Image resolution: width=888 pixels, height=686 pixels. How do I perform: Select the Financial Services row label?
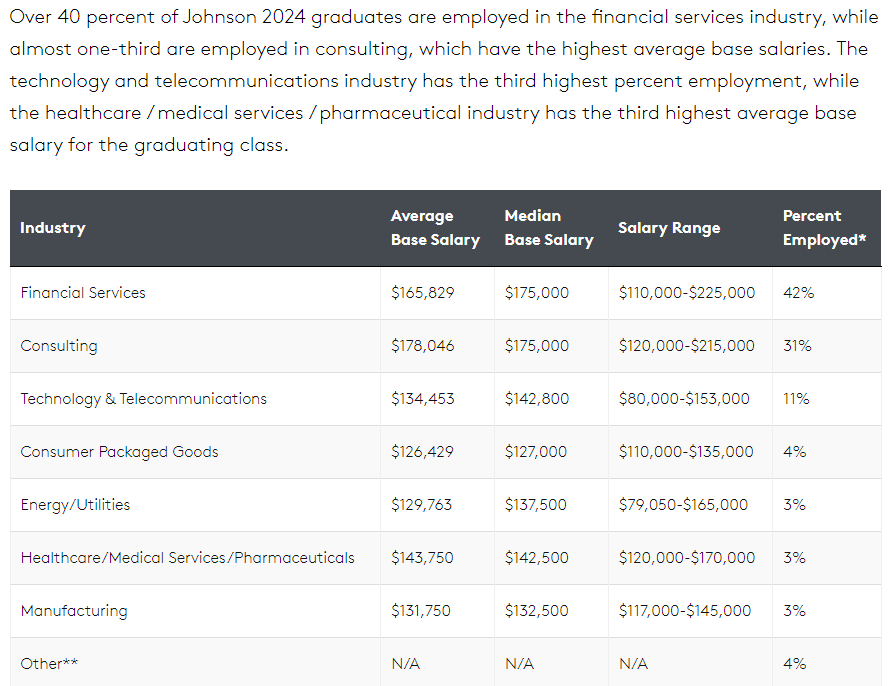83,293
